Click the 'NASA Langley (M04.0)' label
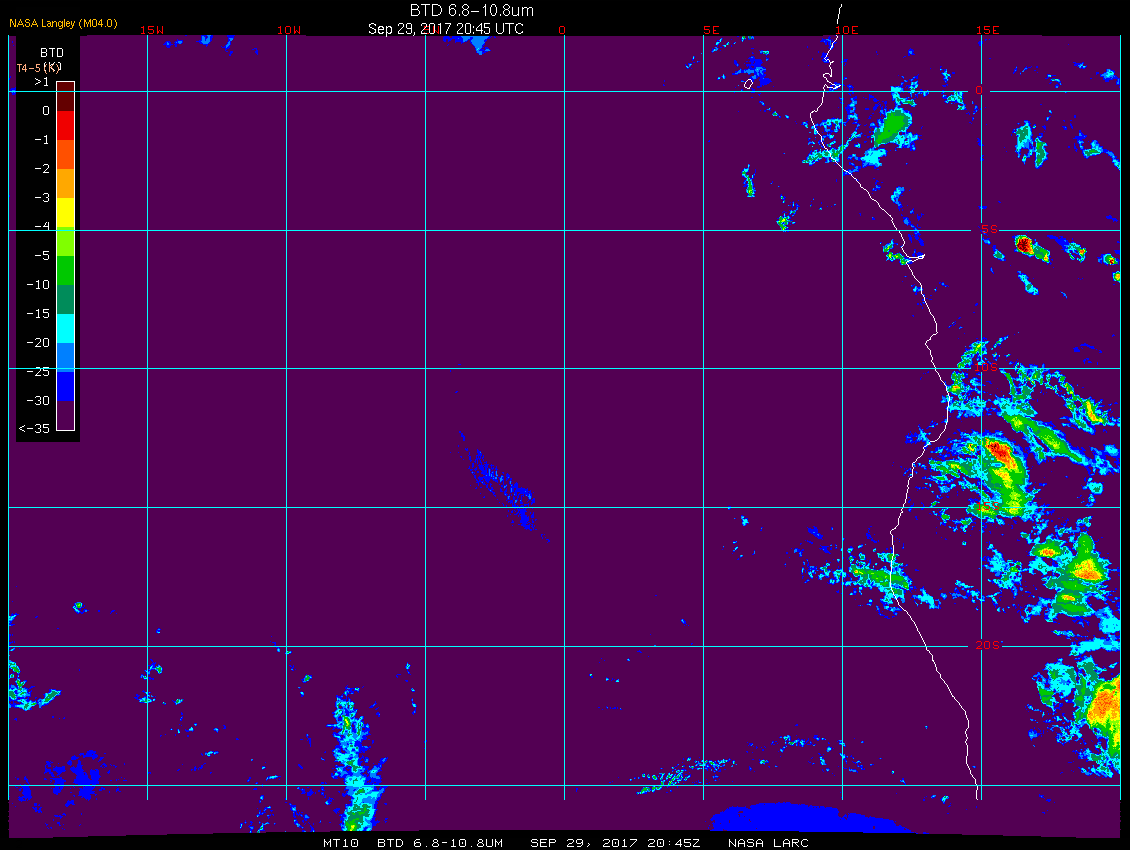The image size is (1130, 850). 63,23
